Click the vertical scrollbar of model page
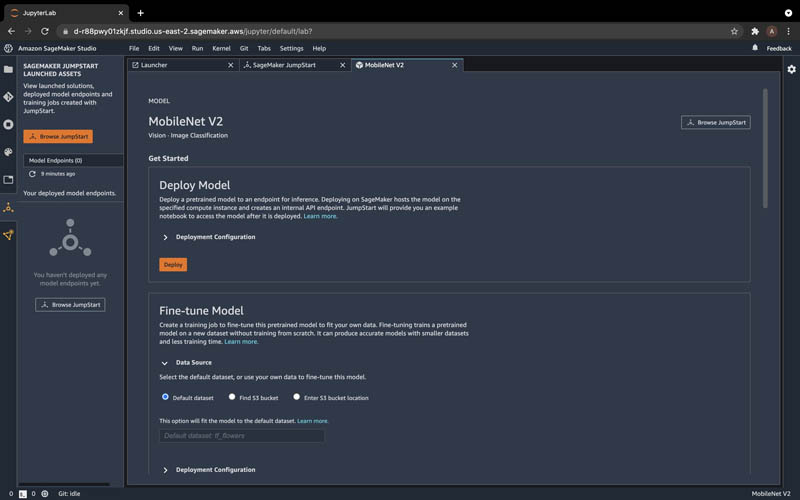This screenshot has height=500, width=800. pyautogui.click(x=765, y=148)
